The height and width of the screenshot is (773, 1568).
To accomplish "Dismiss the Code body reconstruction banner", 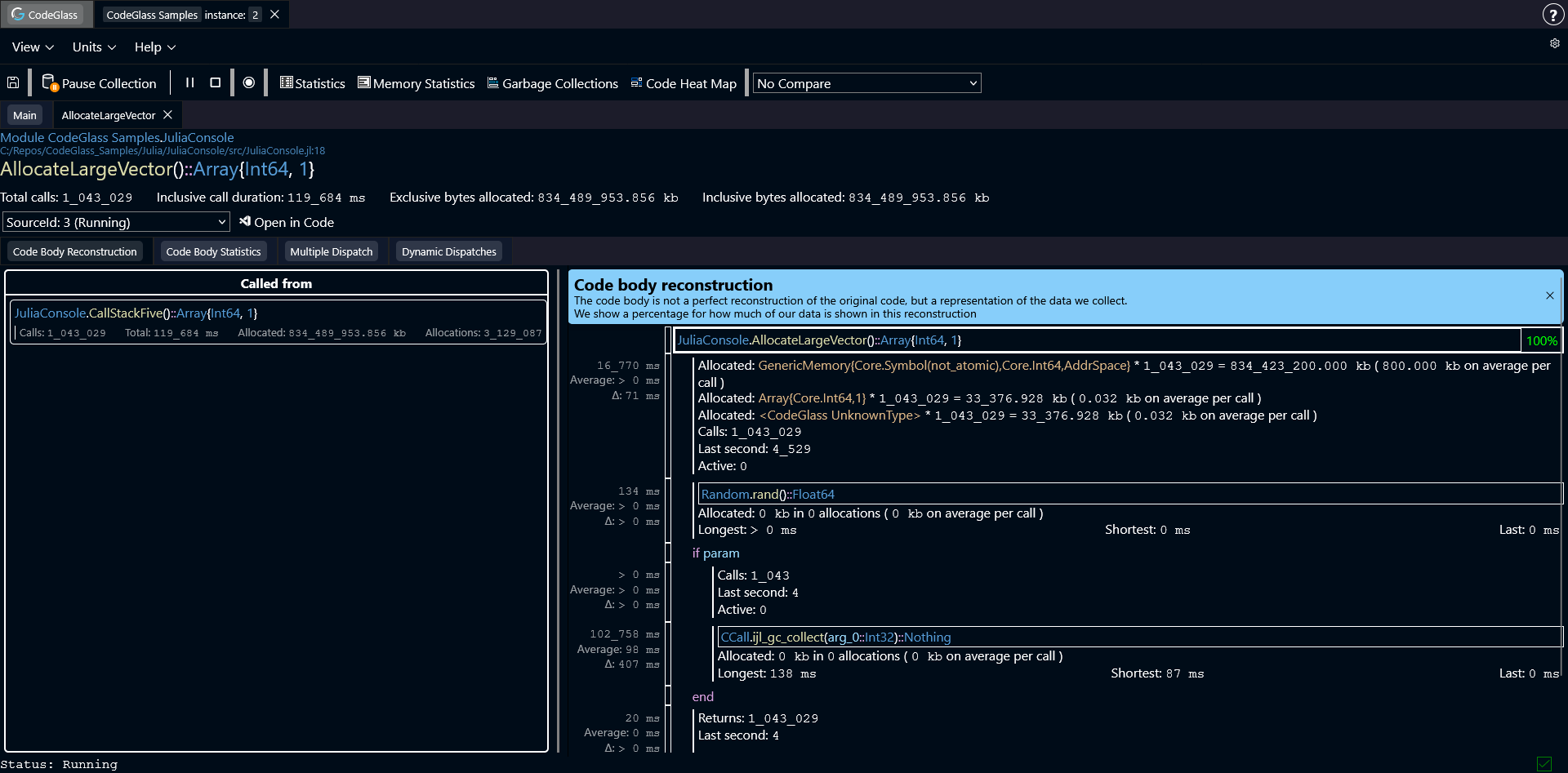I will [1549, 295].
